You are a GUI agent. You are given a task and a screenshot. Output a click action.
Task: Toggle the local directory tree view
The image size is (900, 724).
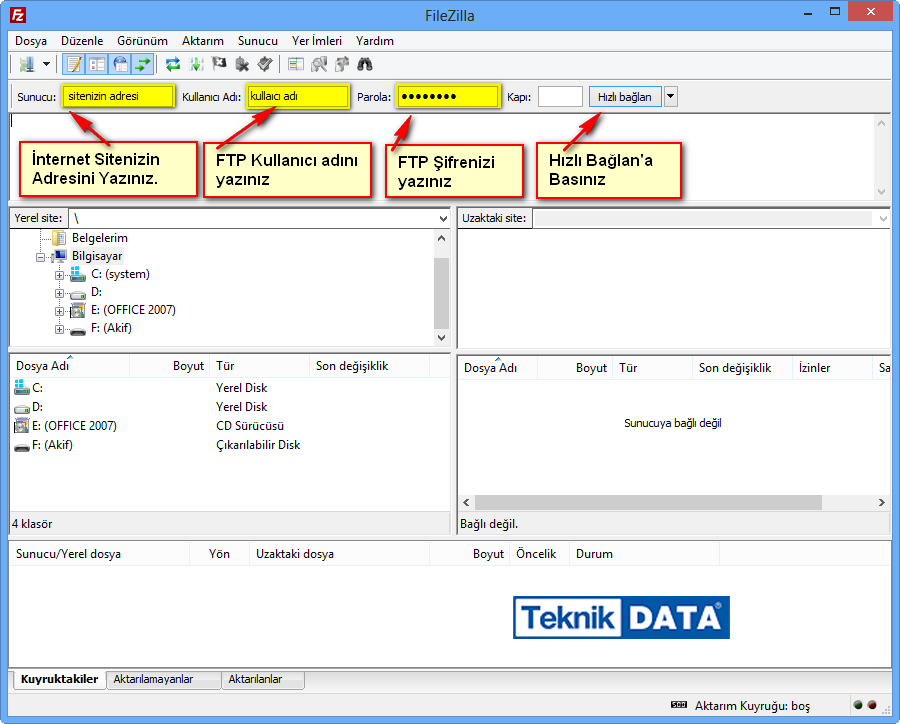tap(97, 65)
